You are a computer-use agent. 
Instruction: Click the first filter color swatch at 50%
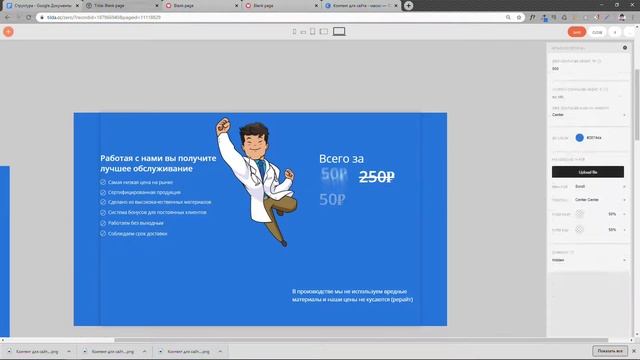click(x=579, y=214)
